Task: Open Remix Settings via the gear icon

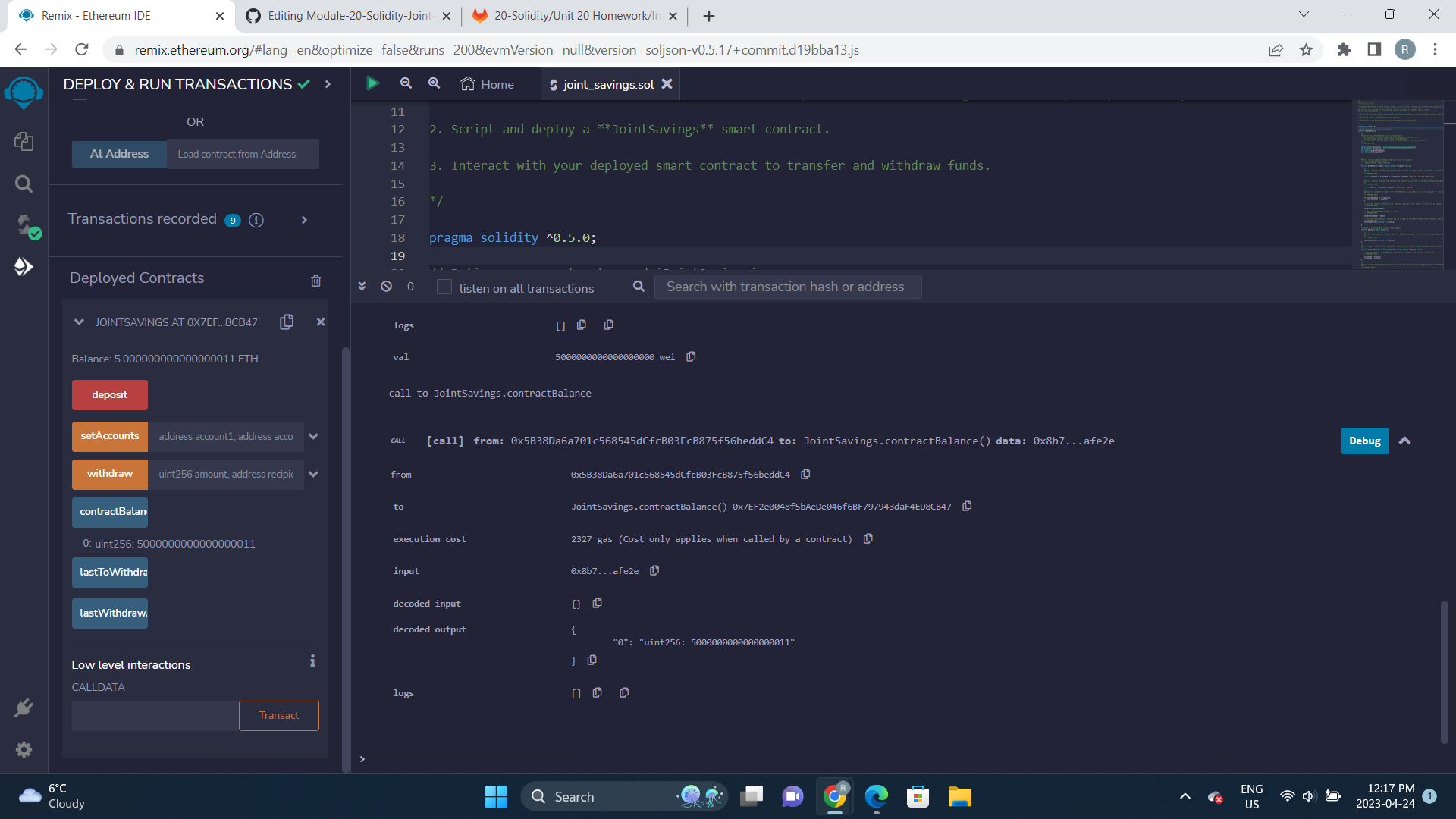Action: tap(24, 749)
